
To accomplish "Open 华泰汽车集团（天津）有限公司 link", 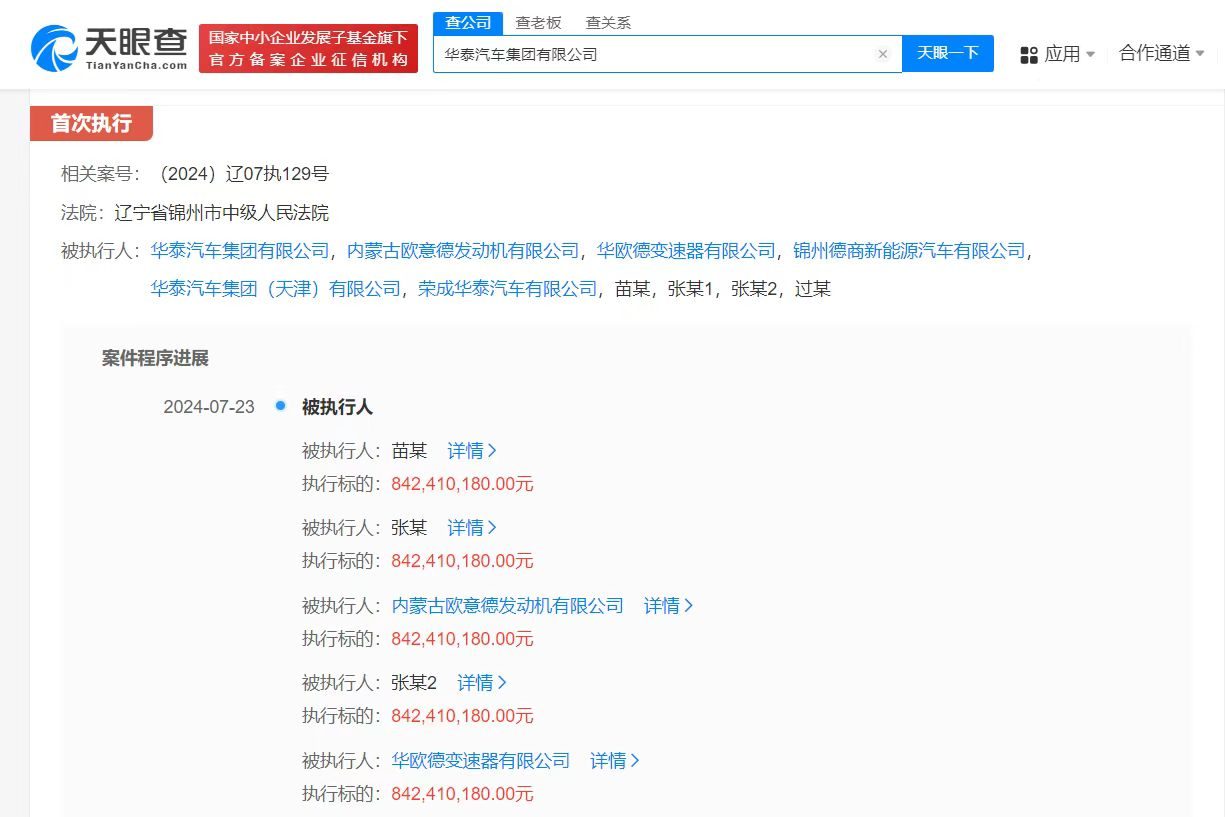I will (275, 289).
